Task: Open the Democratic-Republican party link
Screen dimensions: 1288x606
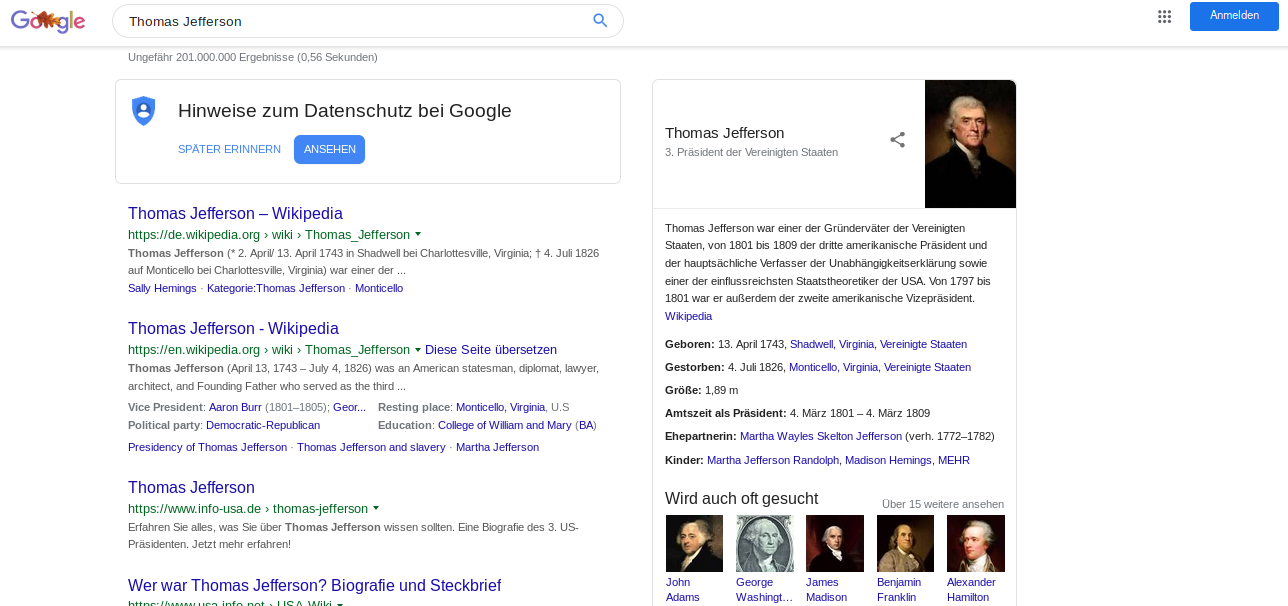Action: [x=263, y=425]
